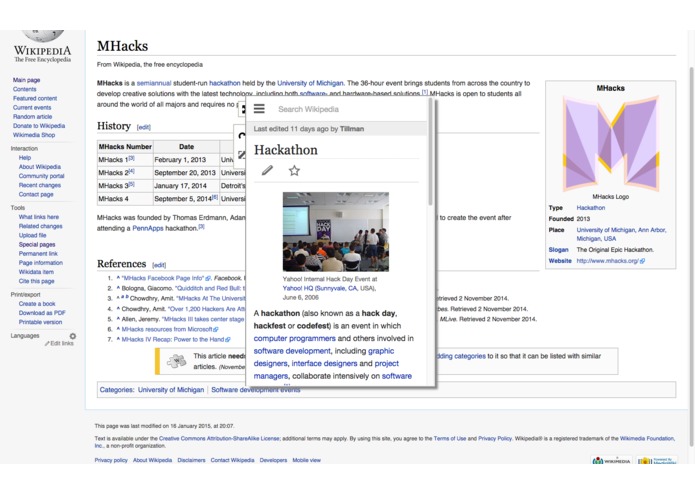Open Wikidata item link

click(36, 272)
